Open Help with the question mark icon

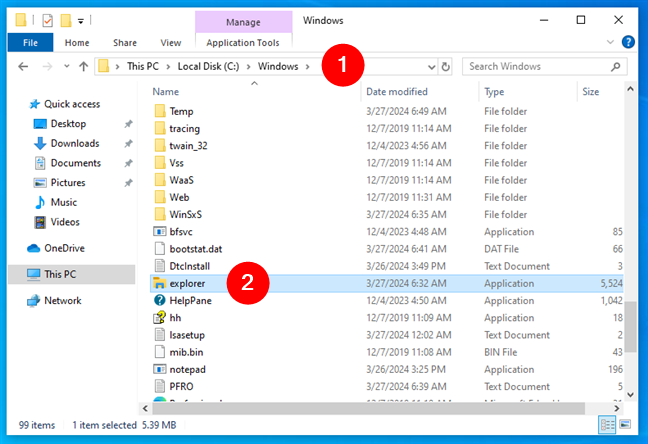tap(628, 42)
